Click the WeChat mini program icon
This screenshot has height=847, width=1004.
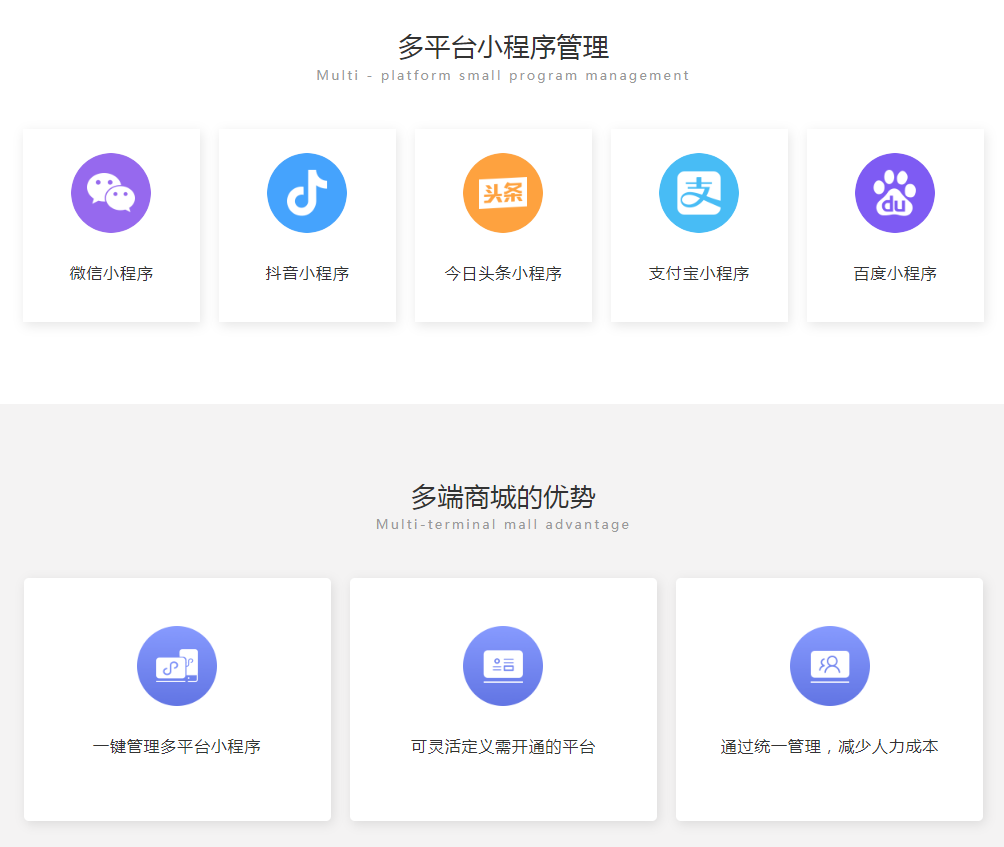(x=110, y=192)
